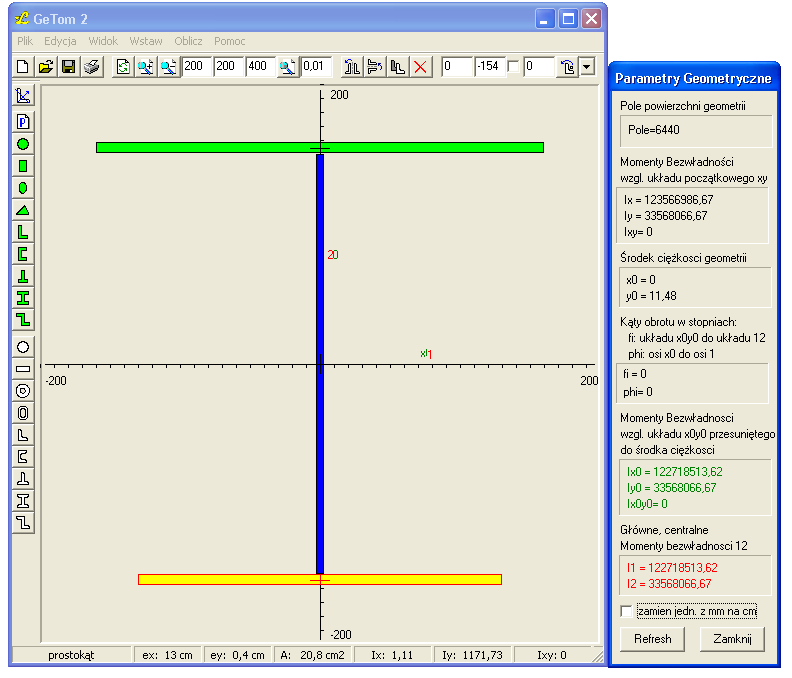Pick the green I-beam section tool

point(23,298)
